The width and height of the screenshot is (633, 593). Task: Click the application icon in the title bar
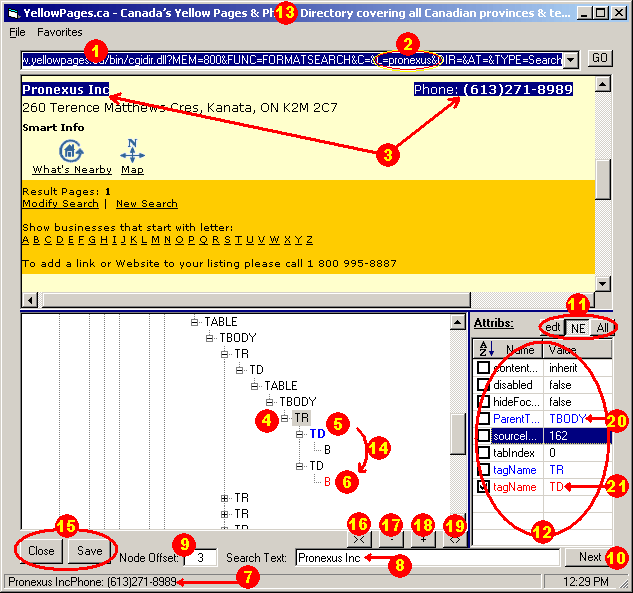13,13
